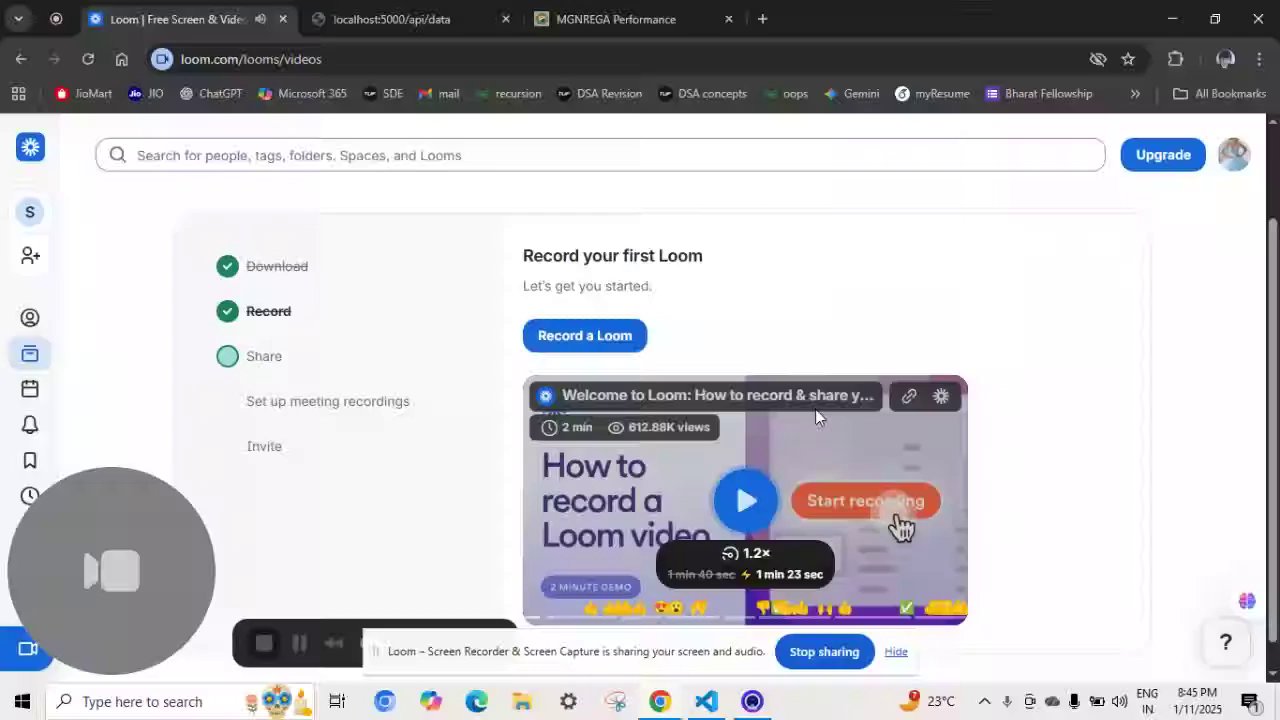Mute the Loom tab via speaker icon
The width and height of the screenshot is (1280, 720).
pos(260,19)
